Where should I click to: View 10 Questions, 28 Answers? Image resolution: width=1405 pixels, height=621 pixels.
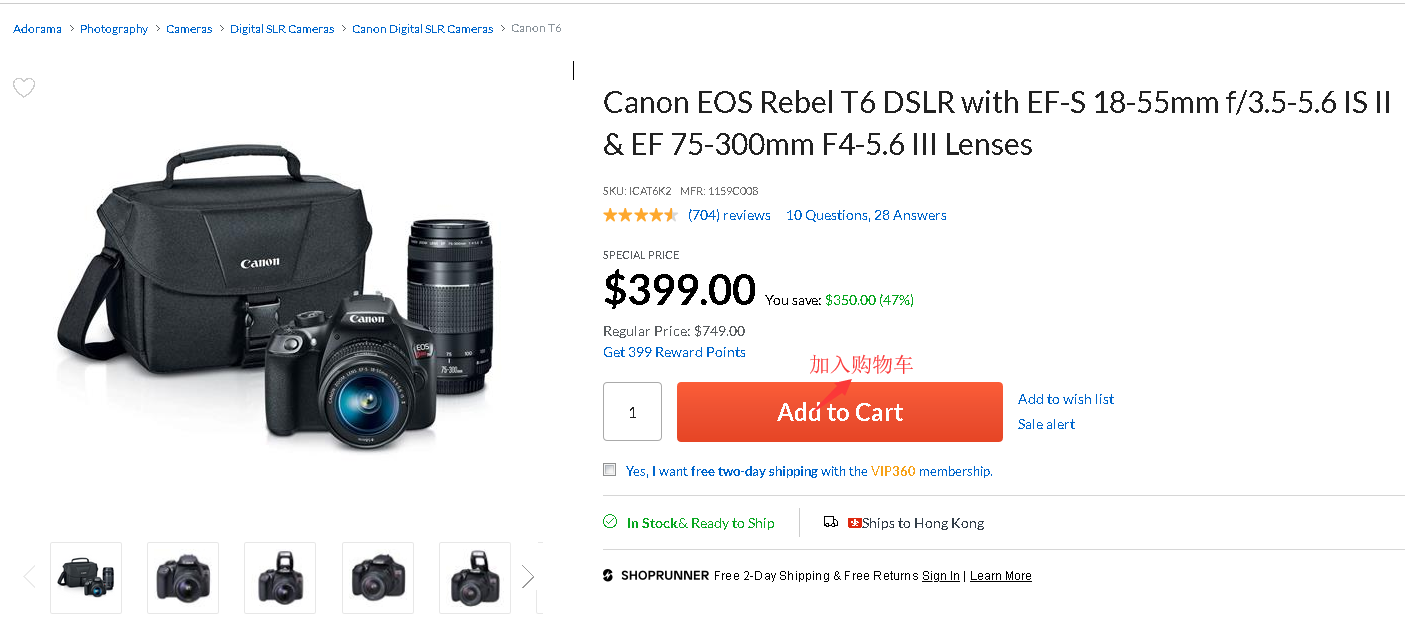866,215
